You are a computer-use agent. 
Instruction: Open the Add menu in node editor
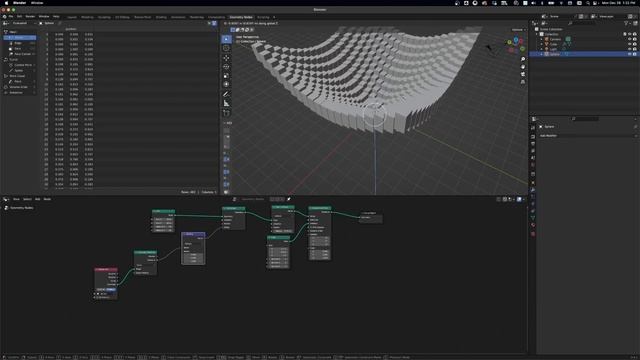tap(38, 199)
